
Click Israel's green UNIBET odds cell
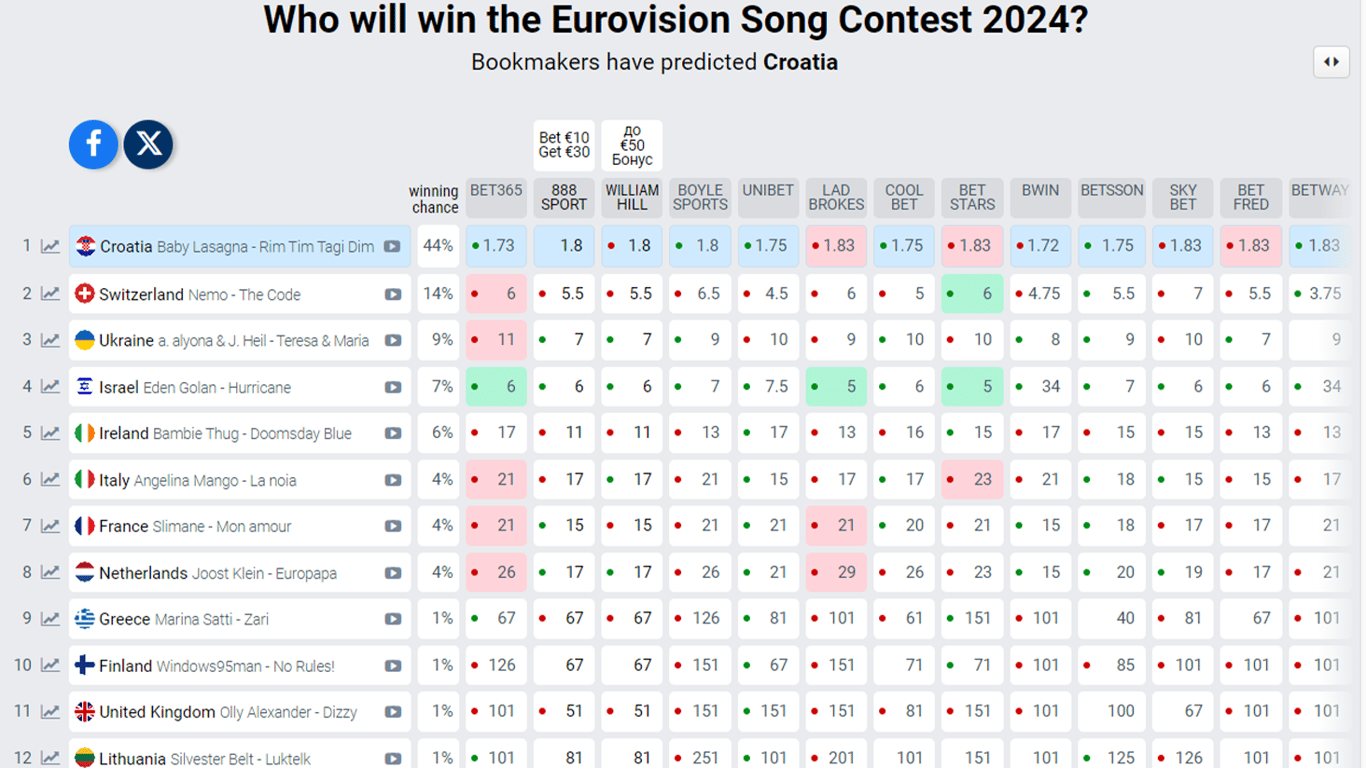[768, 387]
